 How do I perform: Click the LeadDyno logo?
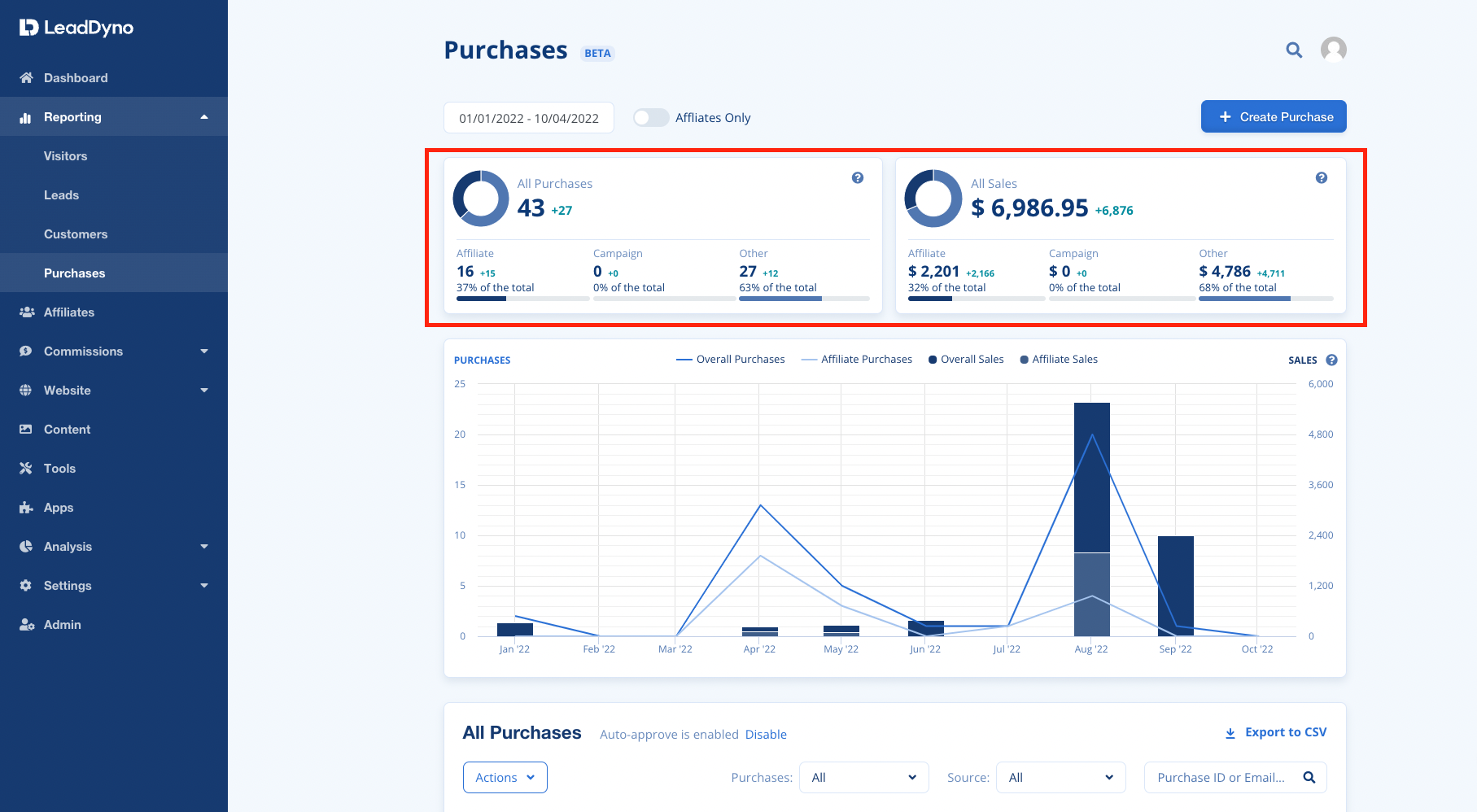pyautogui.click(x=76, y=28)
